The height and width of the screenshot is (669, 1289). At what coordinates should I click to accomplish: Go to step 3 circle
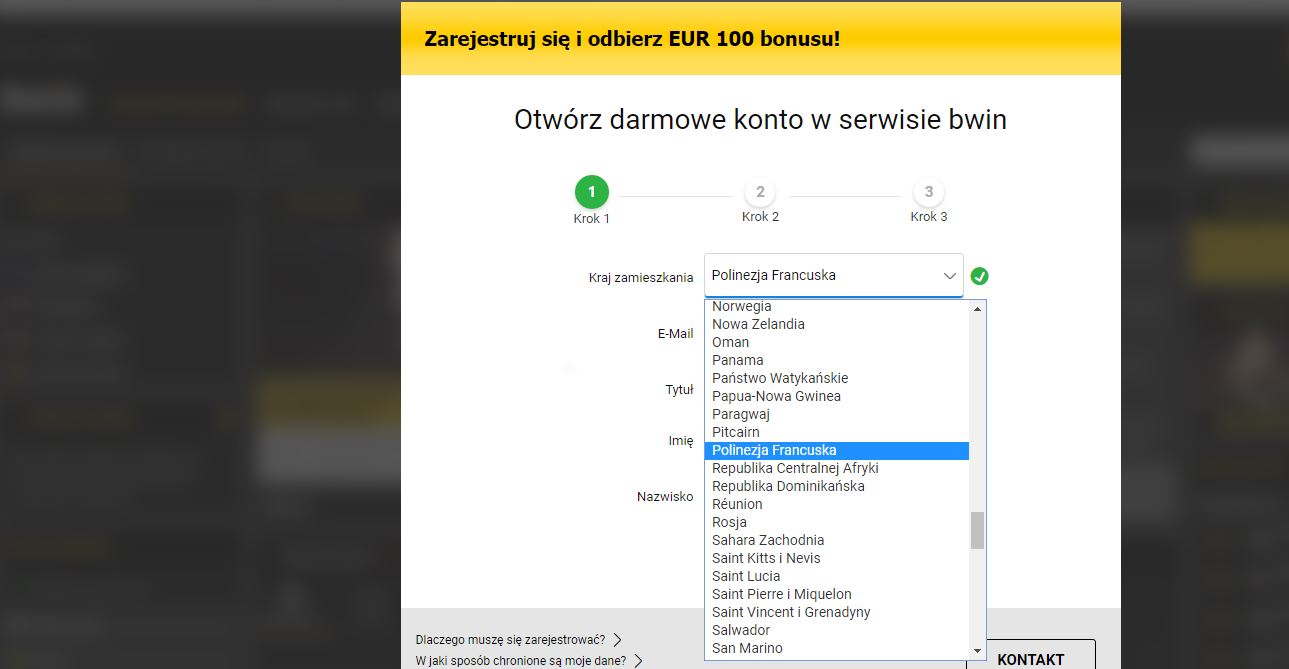(929, 192)
